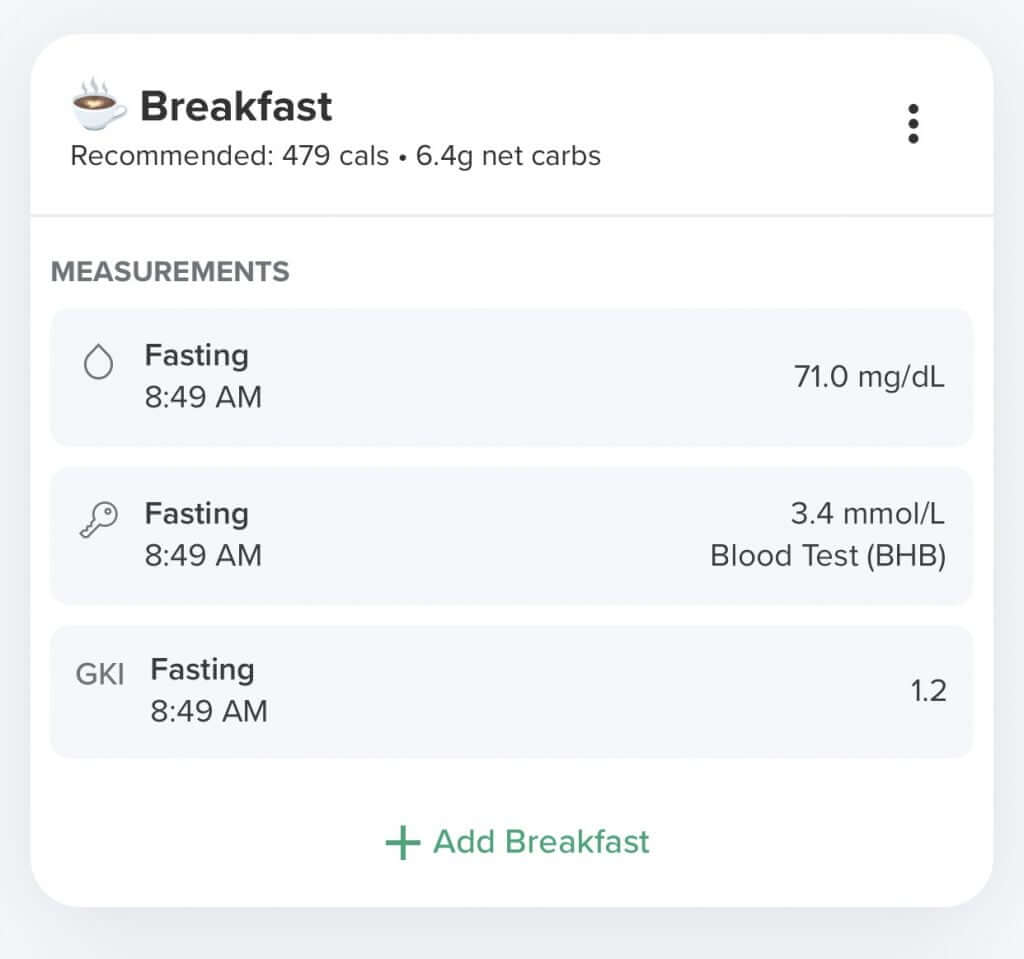The height and width of the screenshot is (959, 1024).
Task: Click the Blood Test (BHB) label
Action: coord(828,556)
